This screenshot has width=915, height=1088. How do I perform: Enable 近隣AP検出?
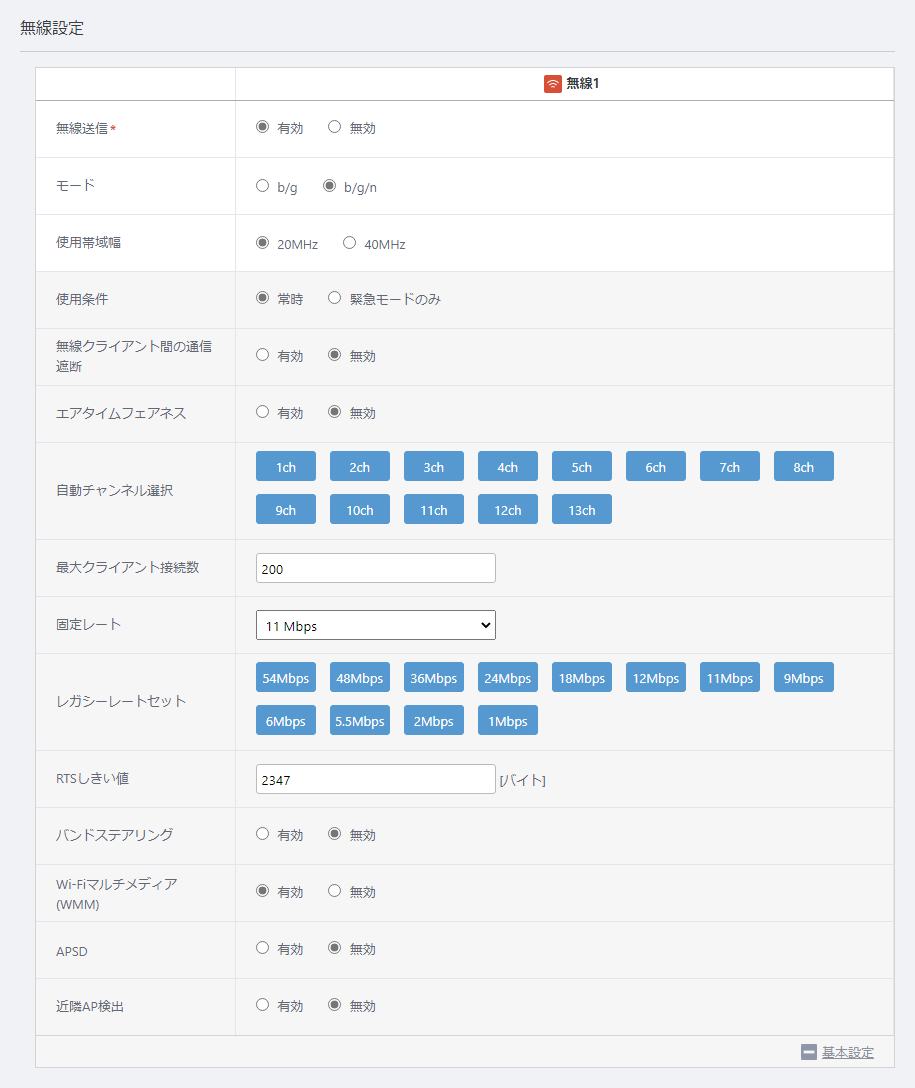pyautogui.click(x=262, y=1004)
